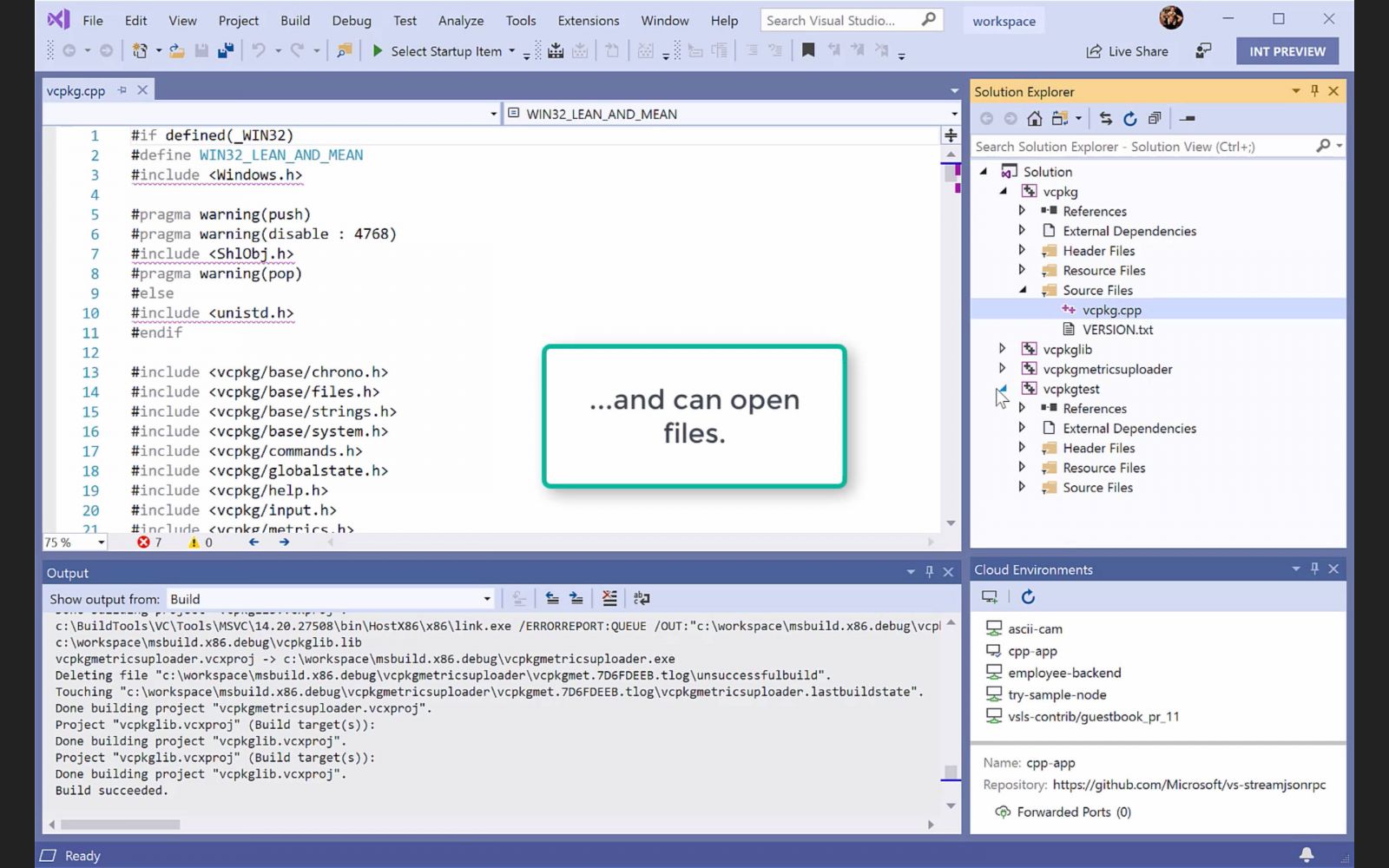Open the Show output from dropdown
1389x868 pixels.
tap(486, 599)
